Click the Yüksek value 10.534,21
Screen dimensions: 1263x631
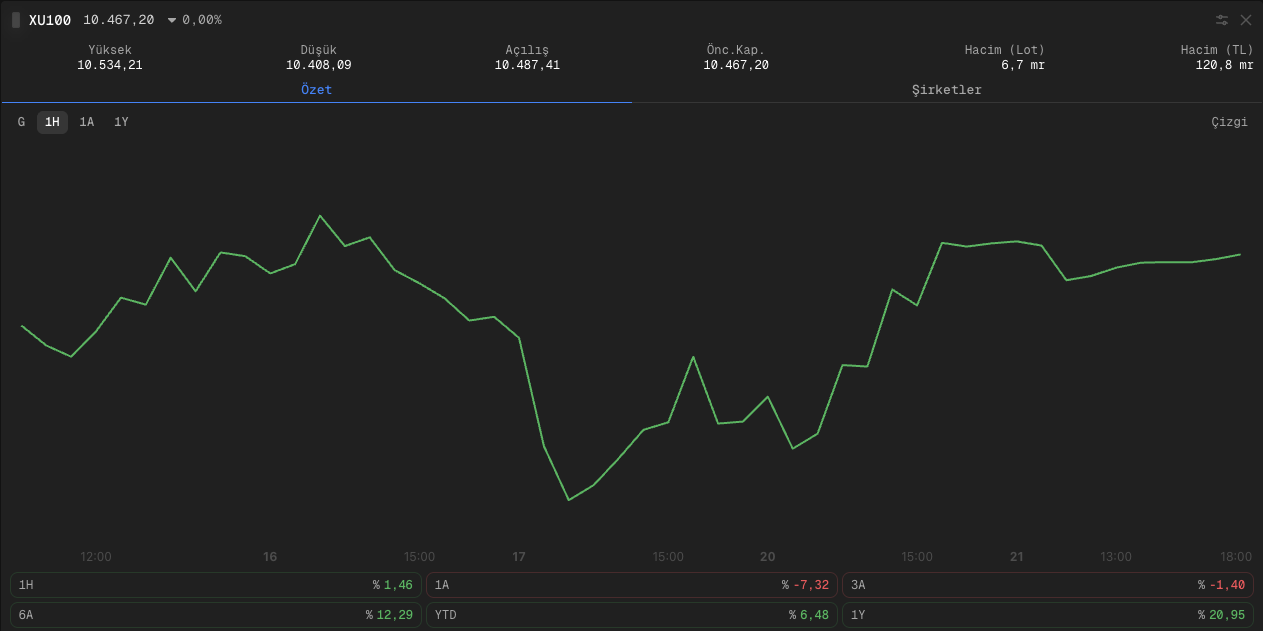tap(110, 64)
